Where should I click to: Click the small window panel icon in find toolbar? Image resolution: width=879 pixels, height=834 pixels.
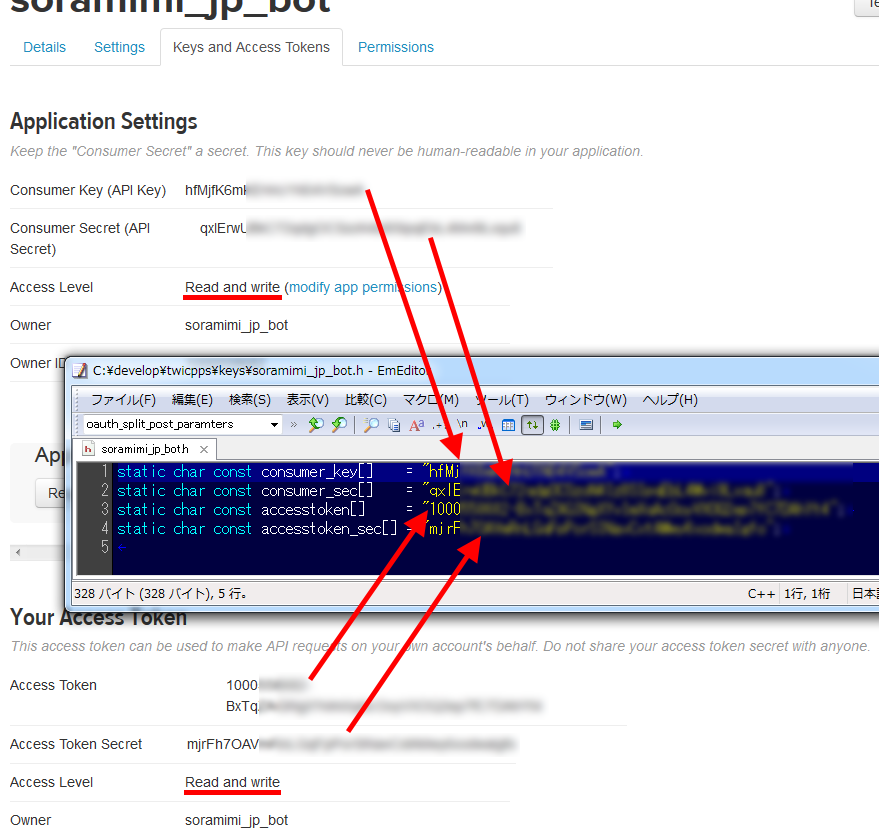(x=586, y=425)
